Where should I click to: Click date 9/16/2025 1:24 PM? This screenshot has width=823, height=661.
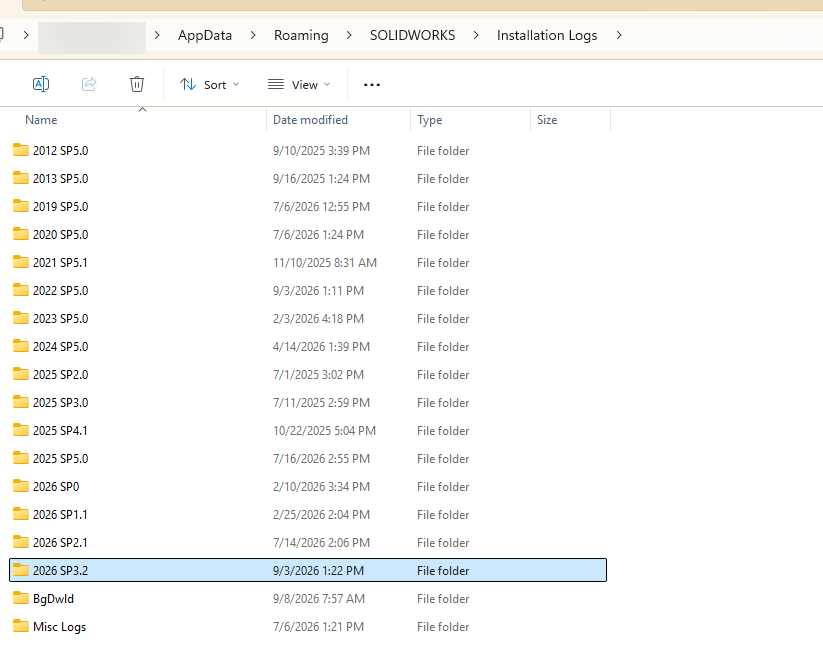coord(321,179)
